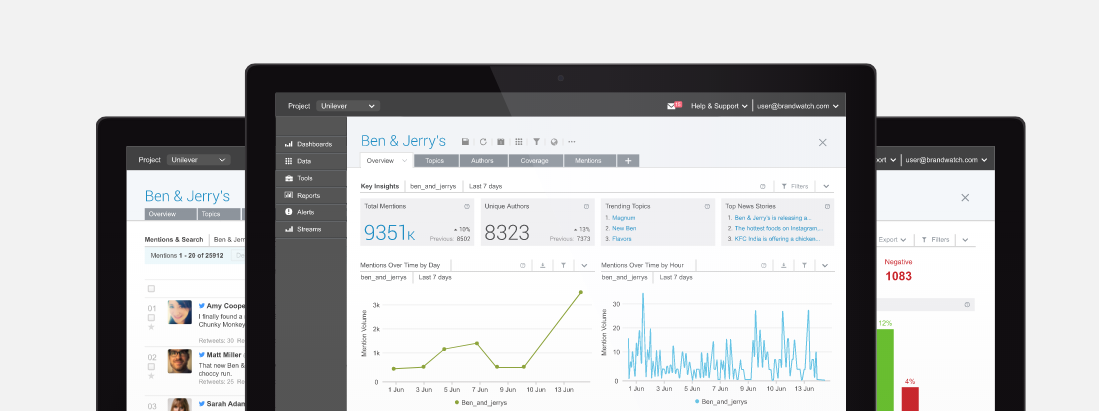Image resolution: width=1099 pixels, height=411 pixels.
Task: Expand the Key Insights chevron menu
Action: 826,187
